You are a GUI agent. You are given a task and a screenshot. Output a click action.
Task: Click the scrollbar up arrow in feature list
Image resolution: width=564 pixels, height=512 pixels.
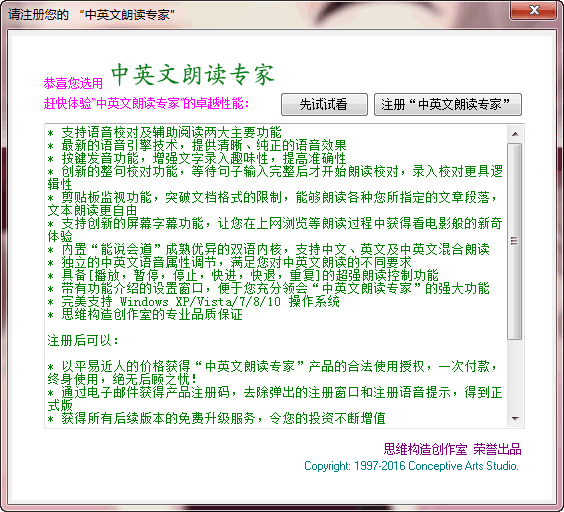(515, 134)
